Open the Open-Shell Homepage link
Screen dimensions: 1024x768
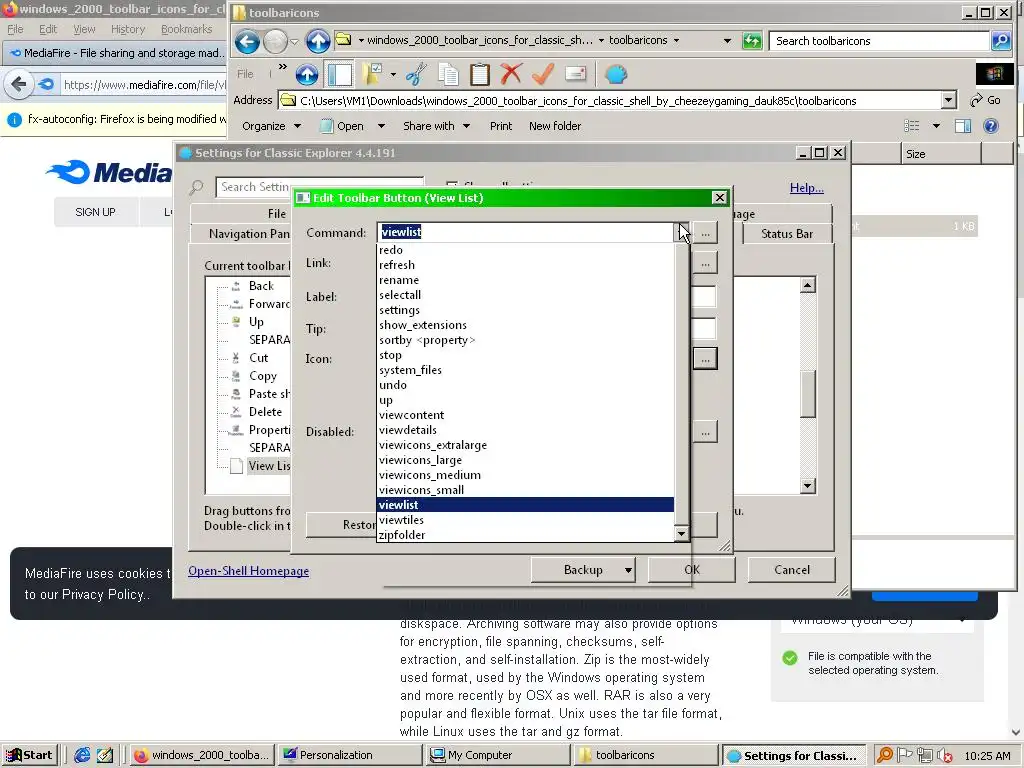tap(249, 571)
